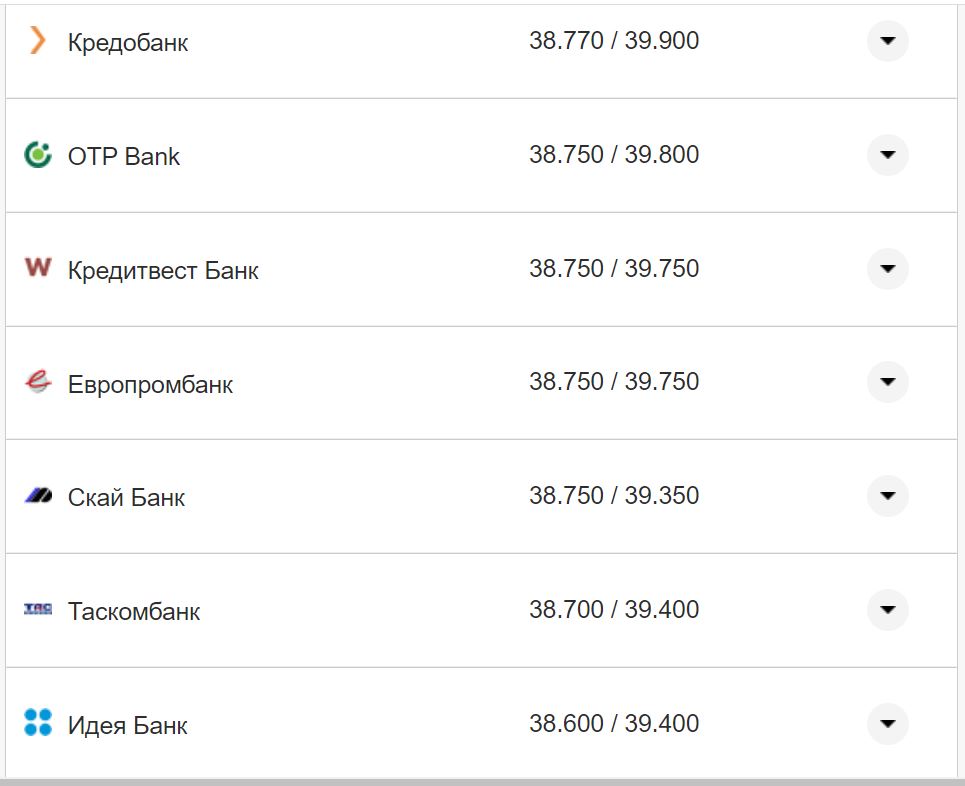Click the blue Идея Банк dots logo
Viewport: 965px width, 786px height.
[38, 723]
